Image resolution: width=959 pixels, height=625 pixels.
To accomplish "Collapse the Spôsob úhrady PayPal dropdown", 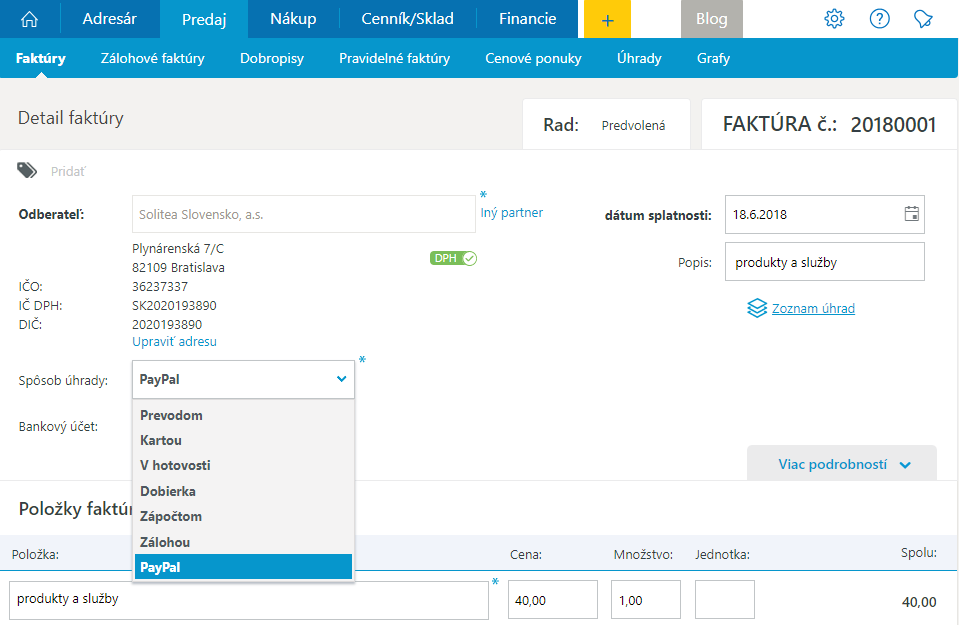I will pyautogui.click(x=342, y=380).
